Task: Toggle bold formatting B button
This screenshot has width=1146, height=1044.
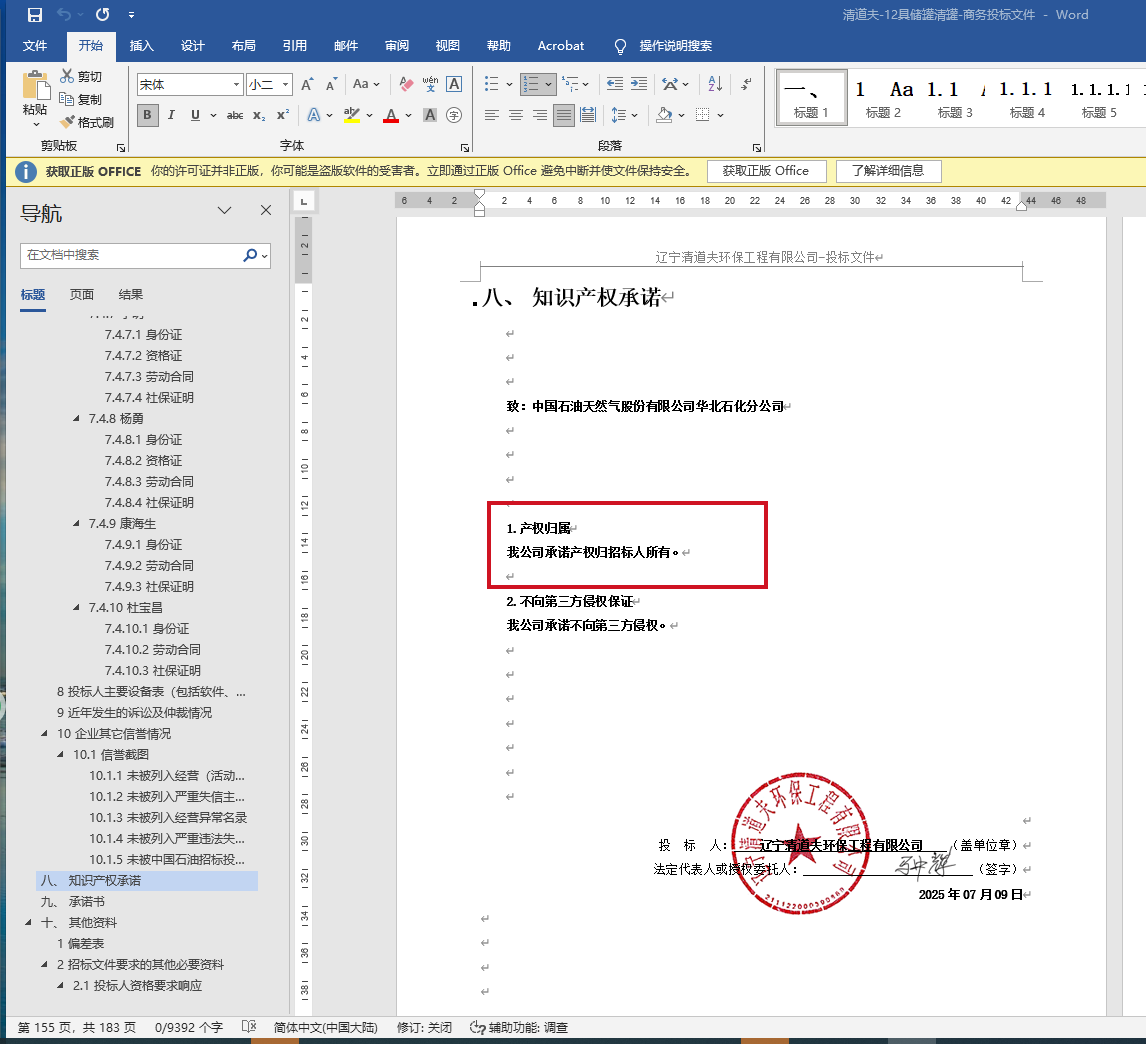Action: [x=148, y=115]
